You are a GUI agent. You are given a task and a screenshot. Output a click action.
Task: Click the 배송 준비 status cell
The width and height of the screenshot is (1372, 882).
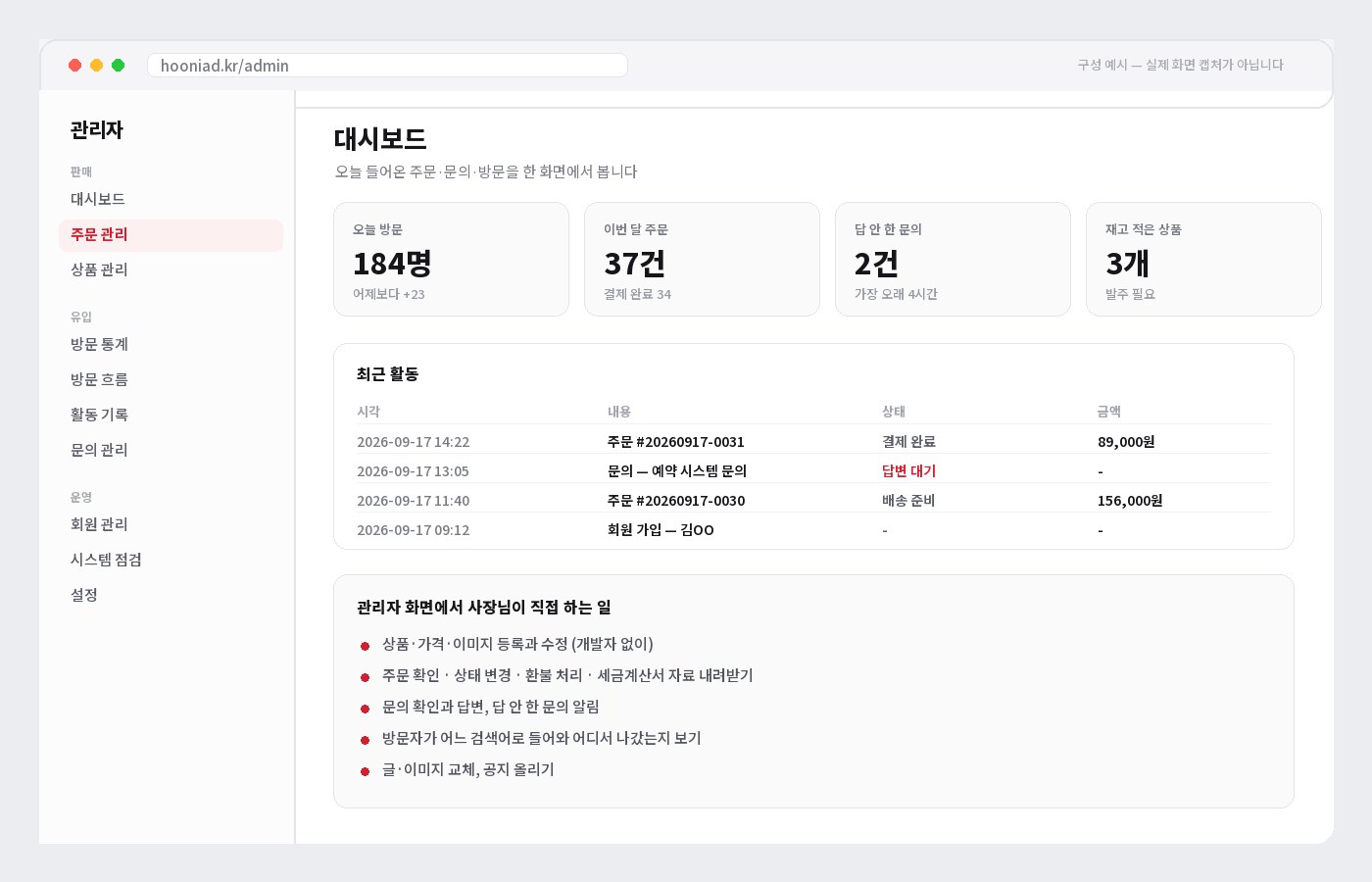pyautogui.click(x=908, y=501)
